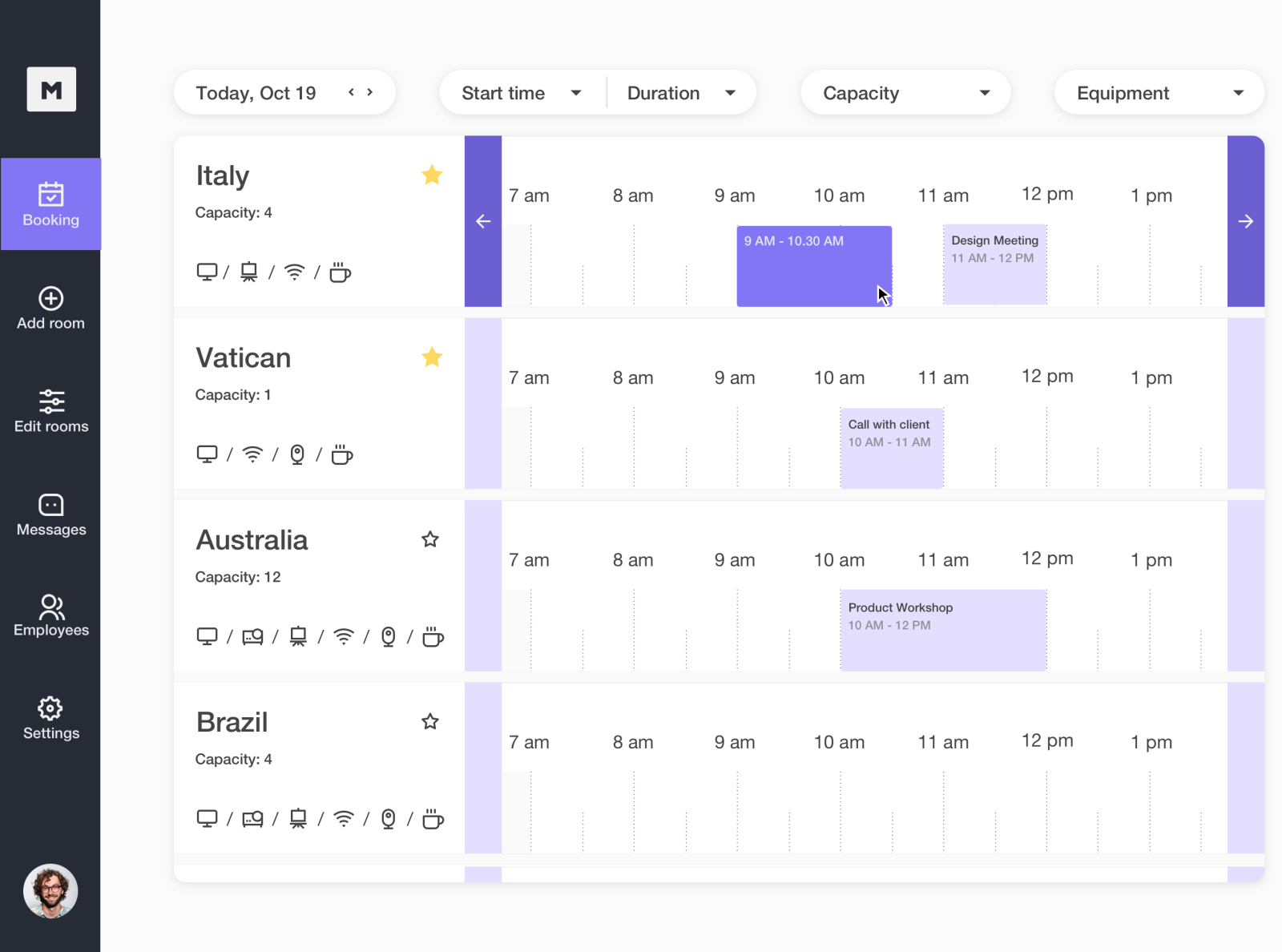Mark Australia room as favorite
Screen dimensions: 1282x952
point(430,539)
